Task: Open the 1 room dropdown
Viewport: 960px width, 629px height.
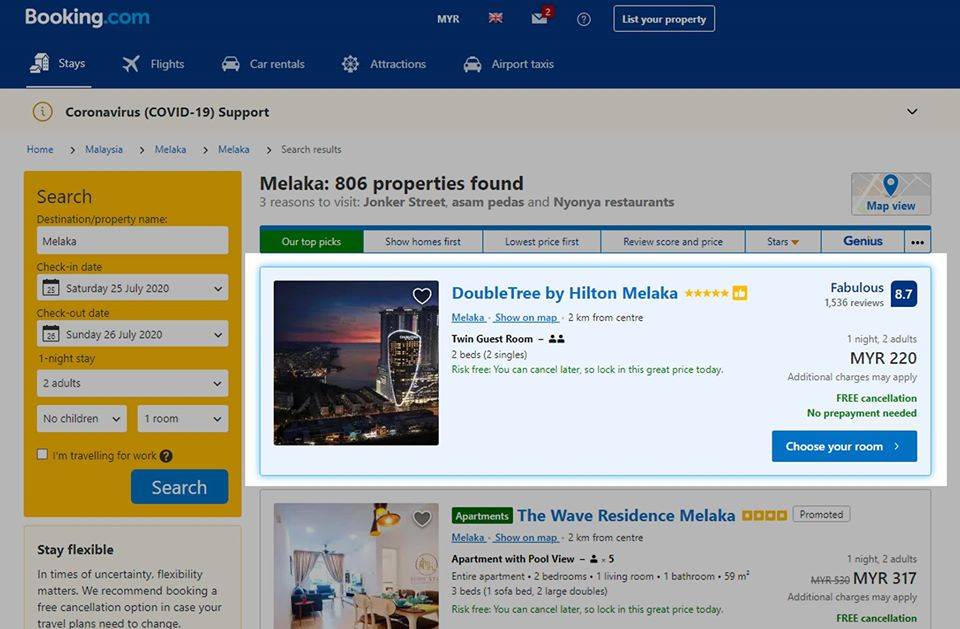Action: 183,419
